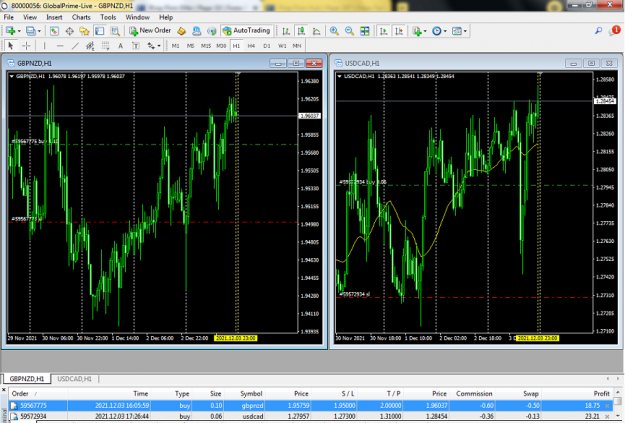The image size is (625, 423).
Task: Select the equidistant channel tool
Action: (x=90, y=46)
